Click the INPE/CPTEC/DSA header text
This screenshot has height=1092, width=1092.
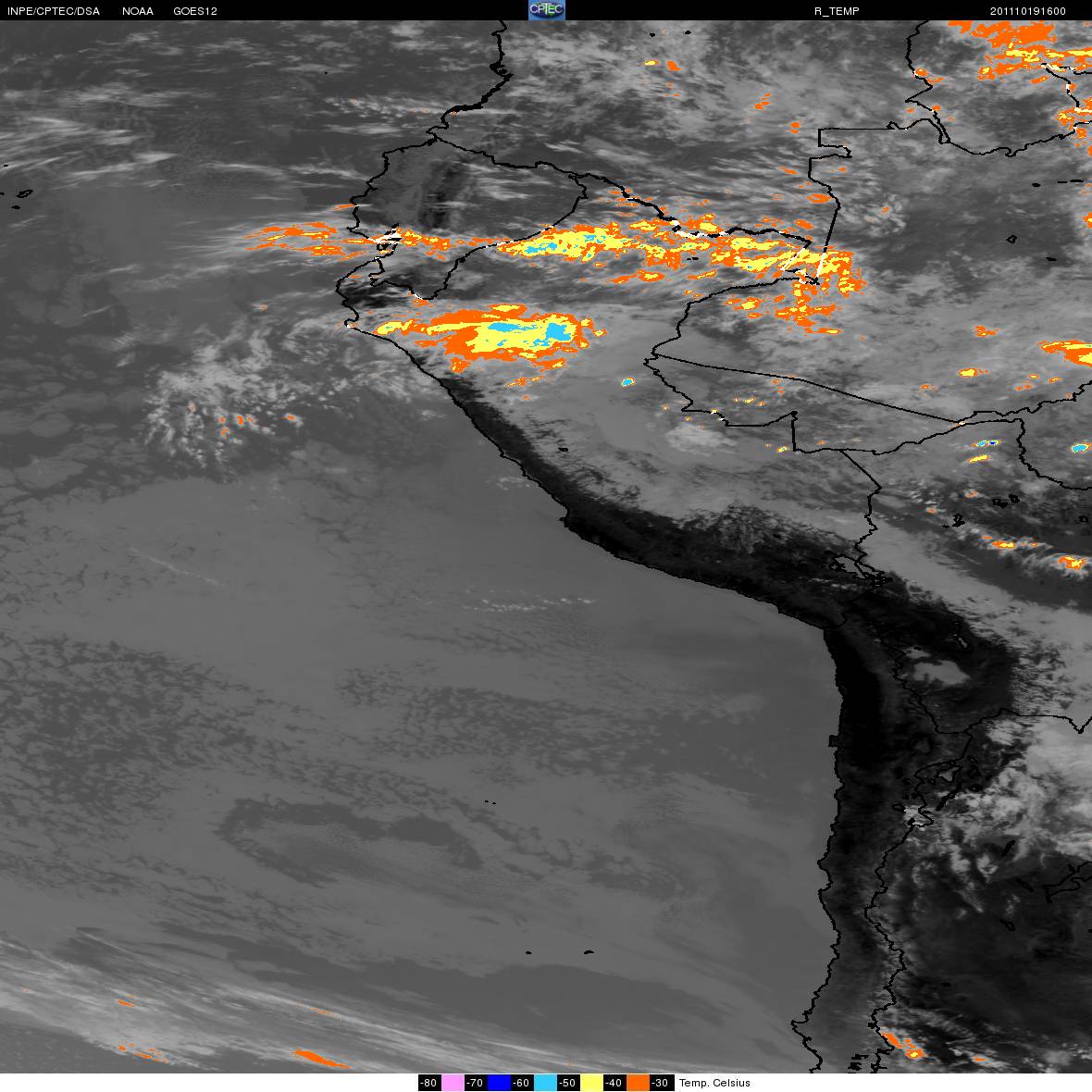pos(54,11)
